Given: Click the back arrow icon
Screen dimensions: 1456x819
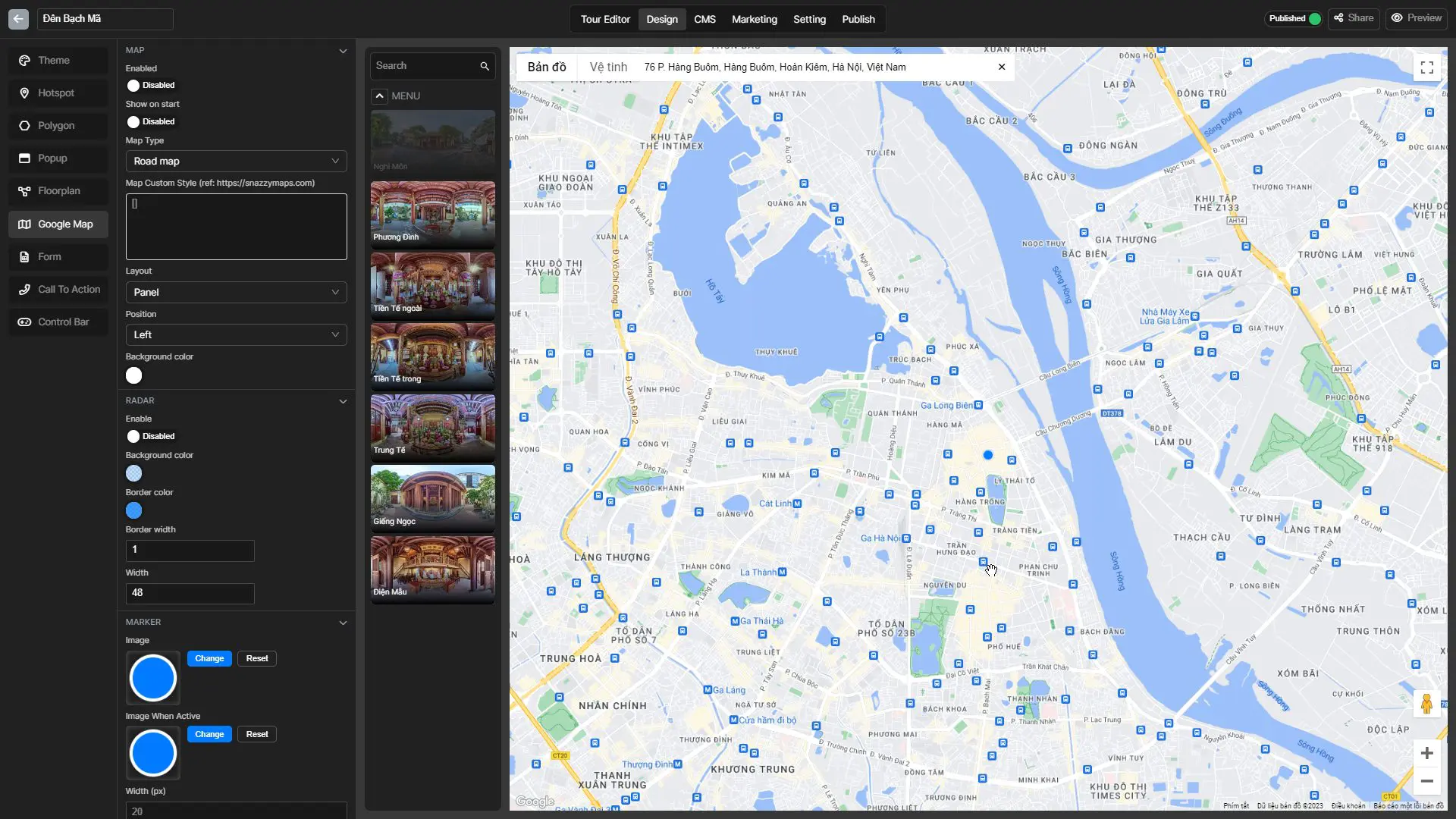Looking at the screenshot, I should coord(18,19).
